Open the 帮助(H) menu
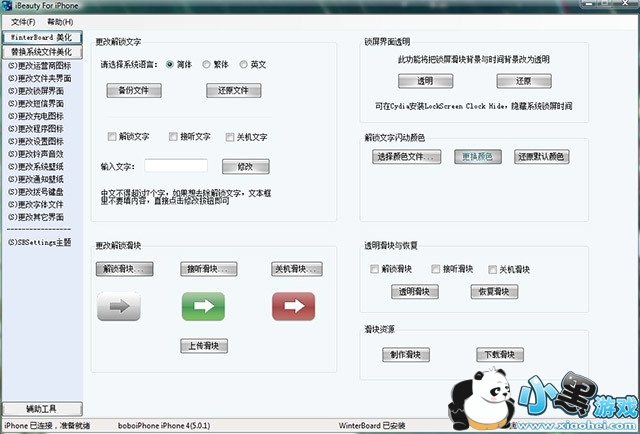Image resolution: width=640 pixels, height=434 pixels. pos(60,22)
